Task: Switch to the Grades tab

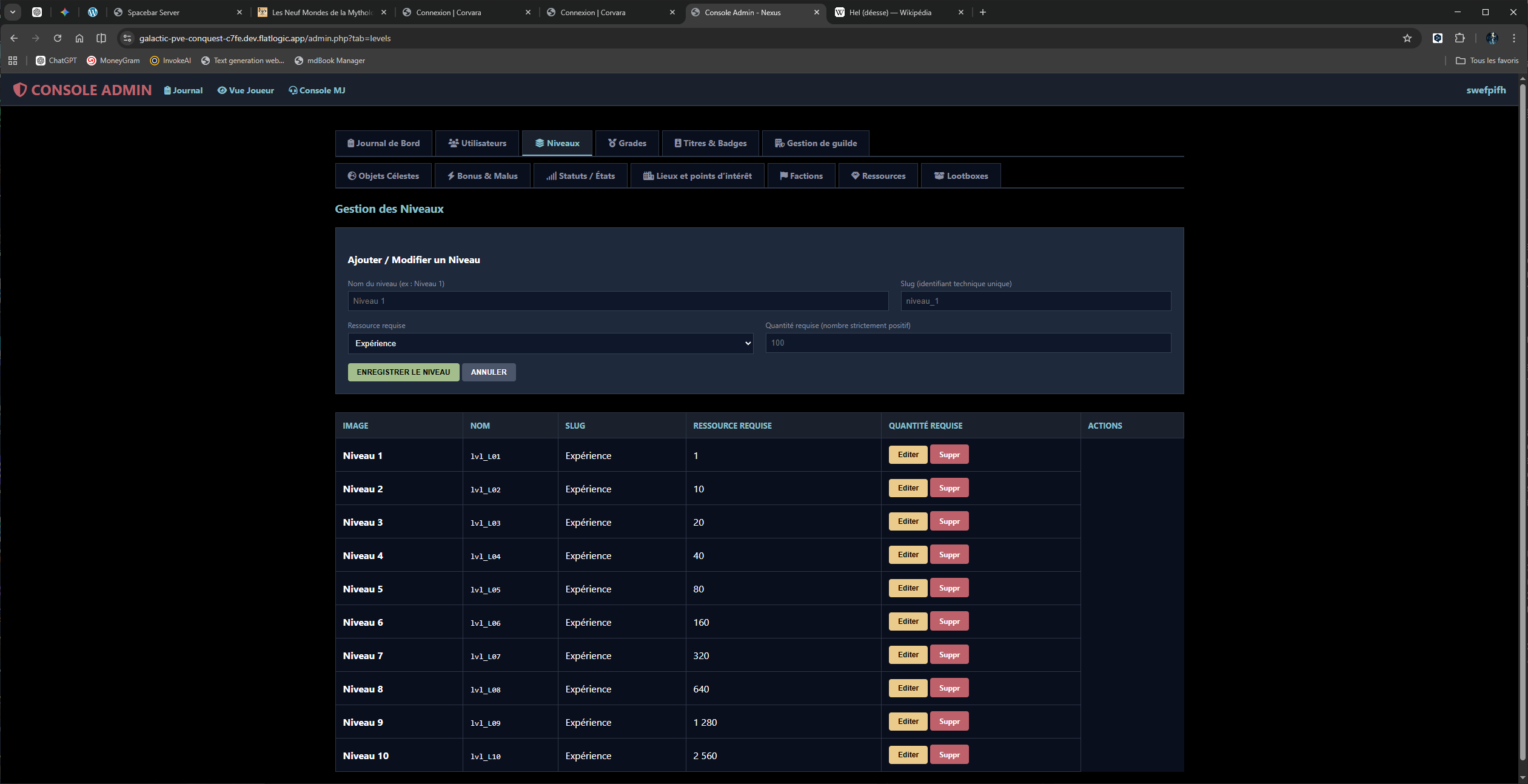Action: coord(627,143)
